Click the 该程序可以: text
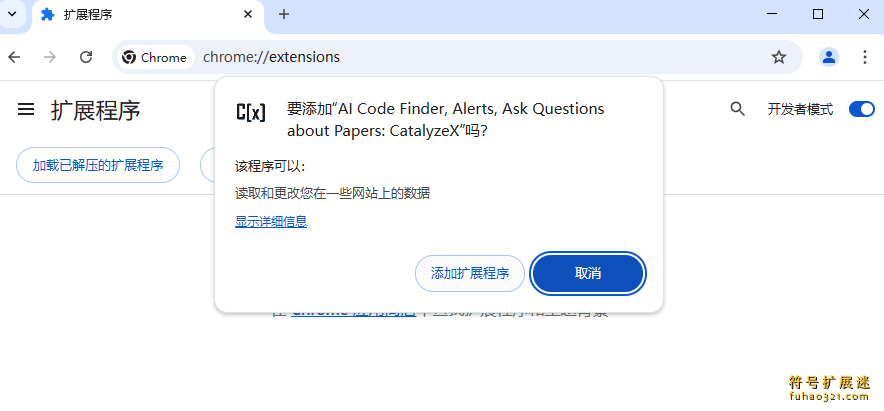The height and width of the screenshot is (411, 884). click(x=271, y=166)
